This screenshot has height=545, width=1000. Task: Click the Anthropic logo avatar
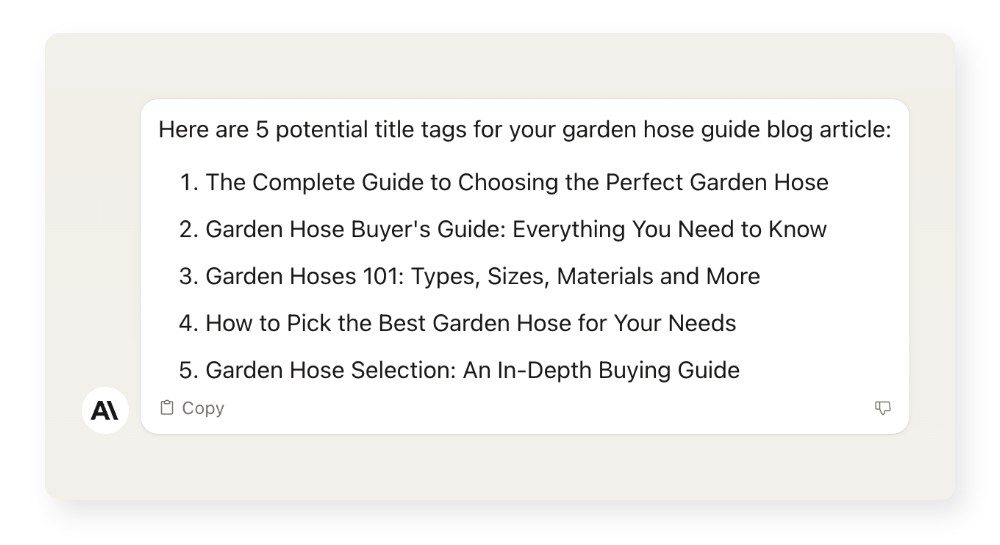click(x=105, y=410)
